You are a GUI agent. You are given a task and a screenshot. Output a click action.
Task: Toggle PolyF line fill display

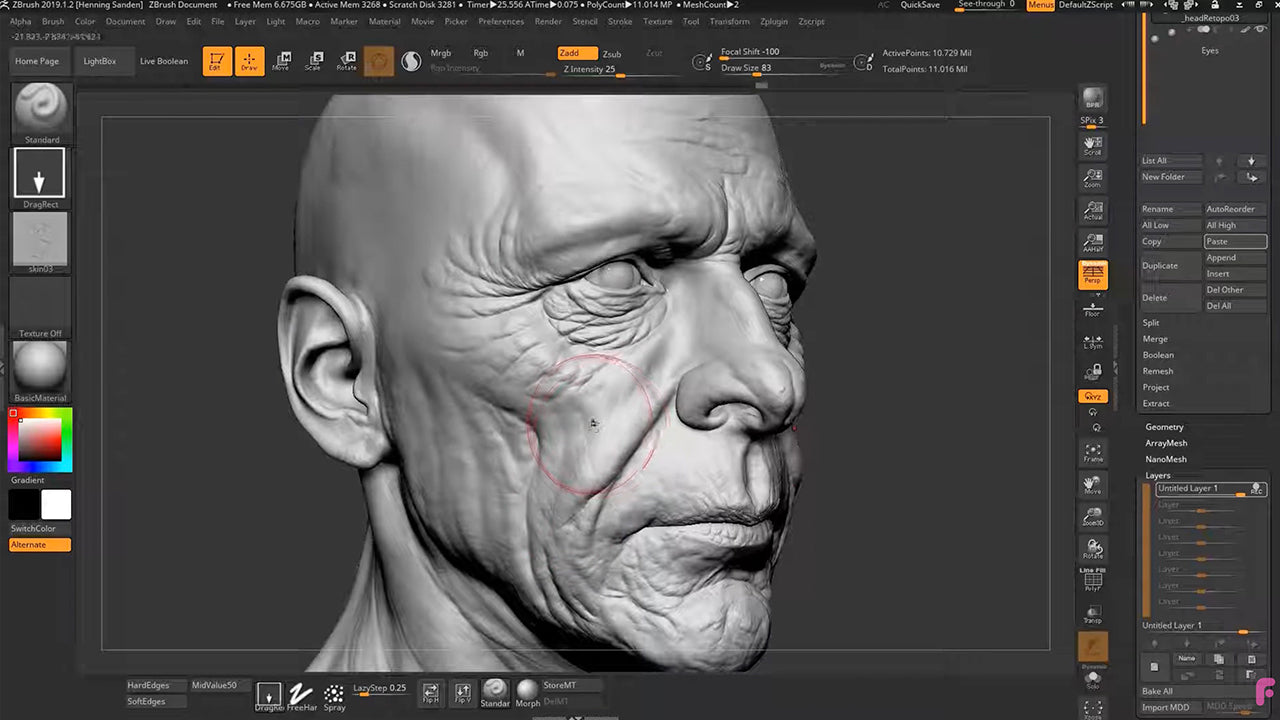tap(1092, 579)
